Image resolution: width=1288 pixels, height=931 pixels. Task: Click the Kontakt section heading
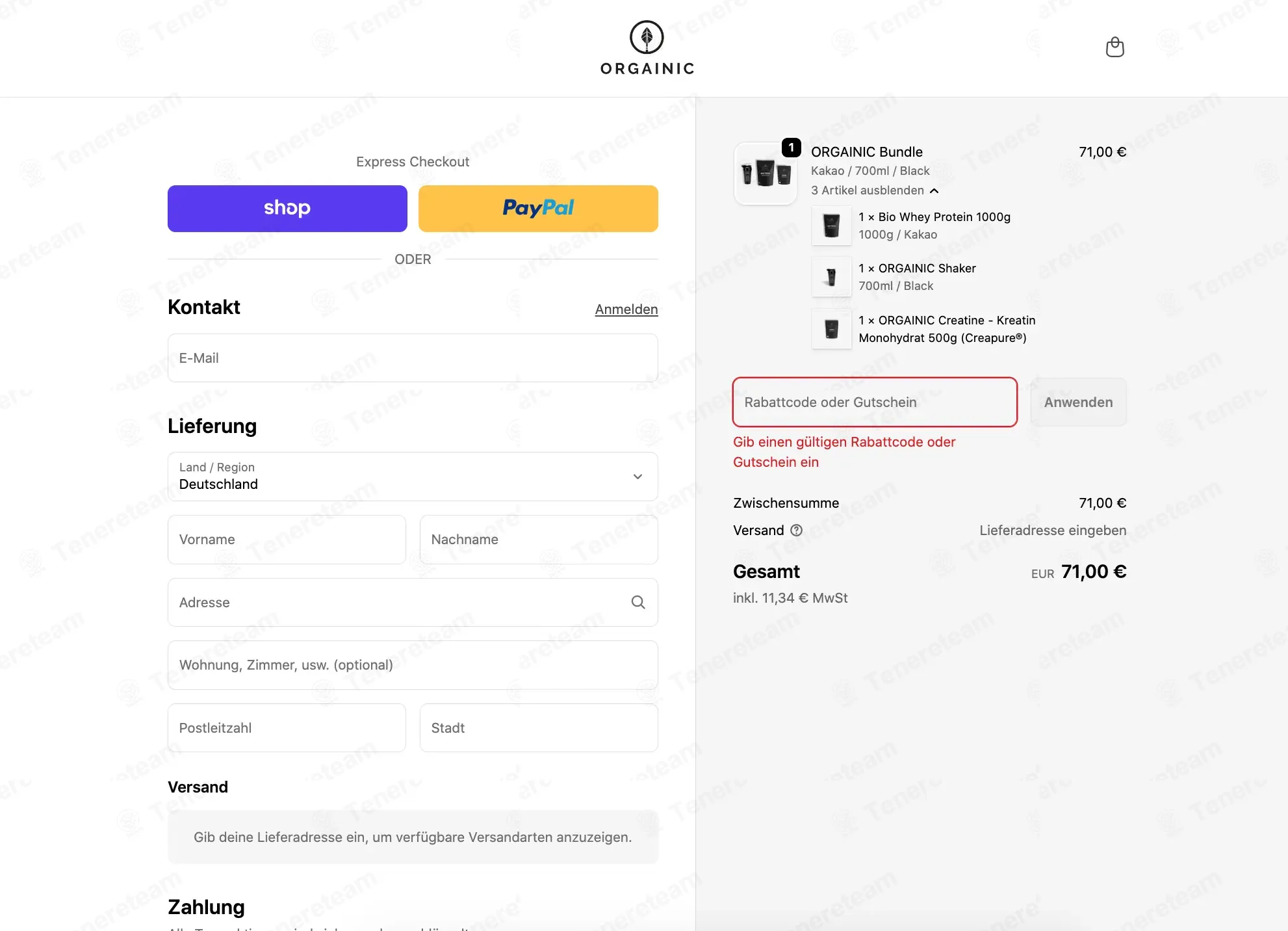tap(204, 308)
